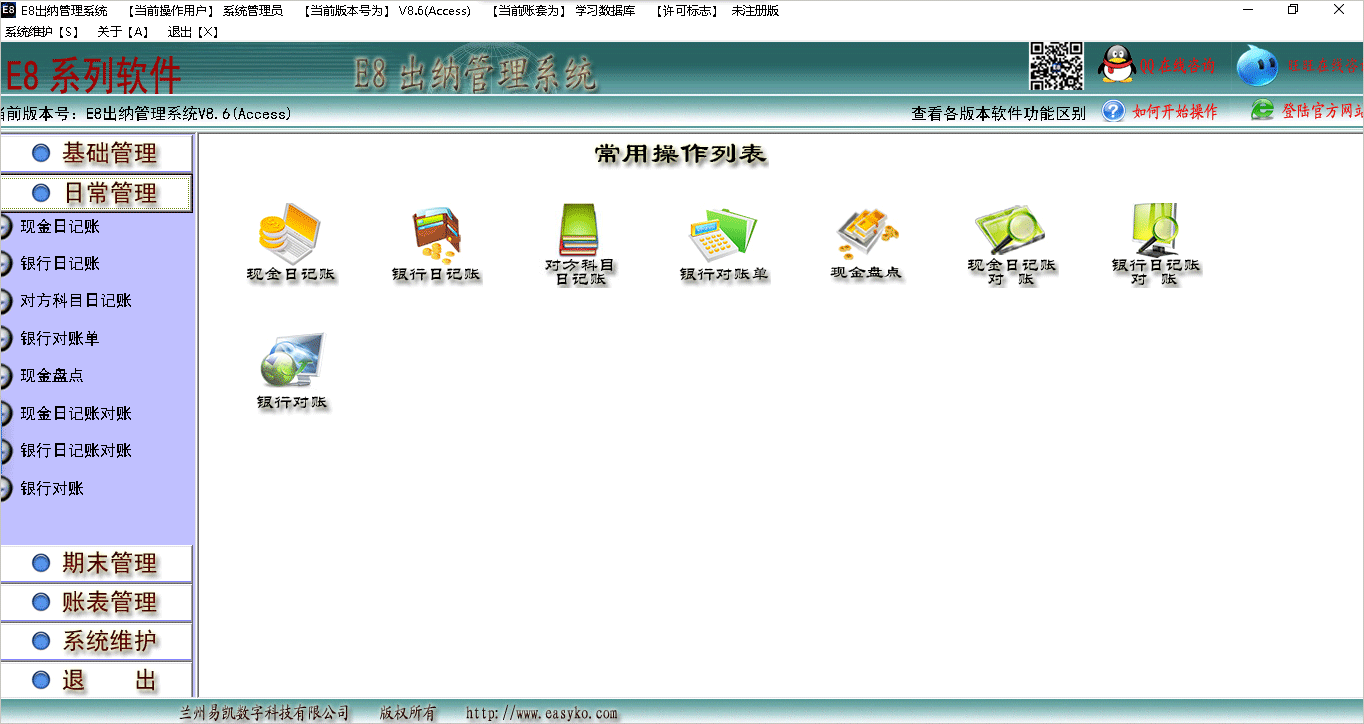
Task: Launch the 对方科目日记账 books icon
Action: point(580,245)
